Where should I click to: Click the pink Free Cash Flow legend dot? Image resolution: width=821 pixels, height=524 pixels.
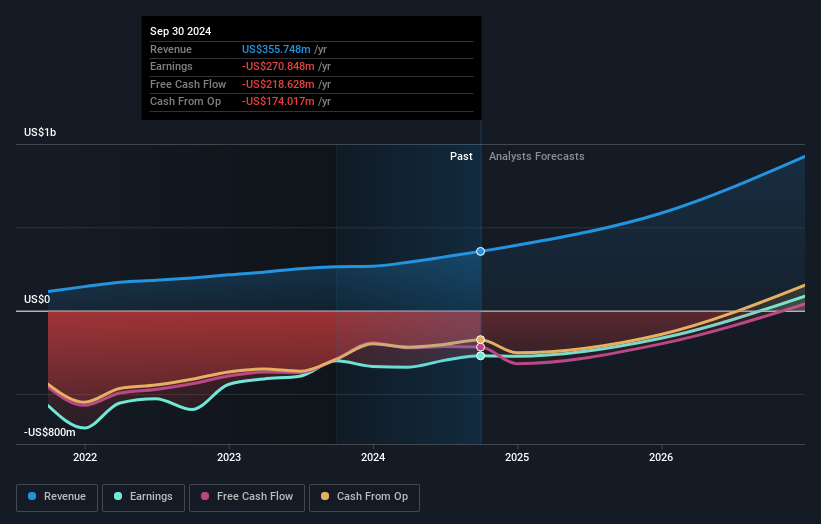coord(205,496)
